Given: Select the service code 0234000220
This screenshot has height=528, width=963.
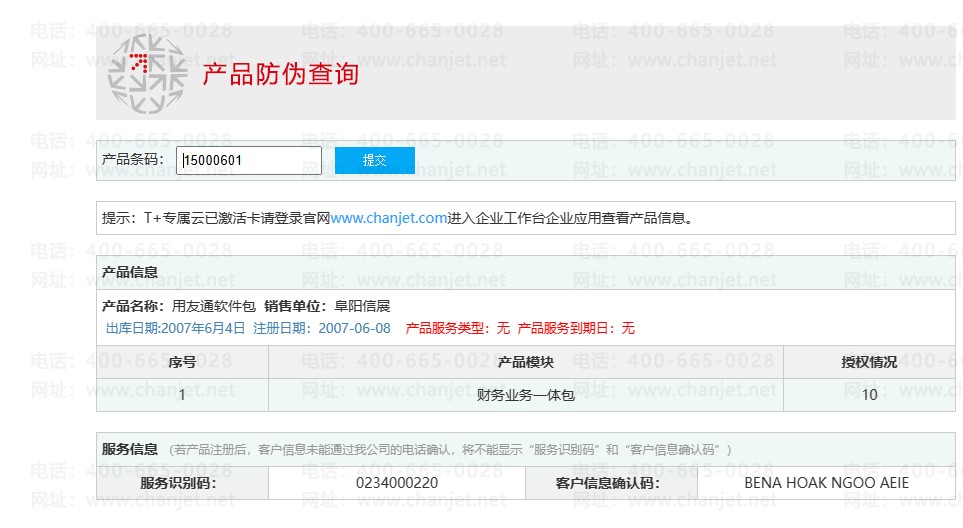Looking at the screenshot, I should tap(397, 483).
